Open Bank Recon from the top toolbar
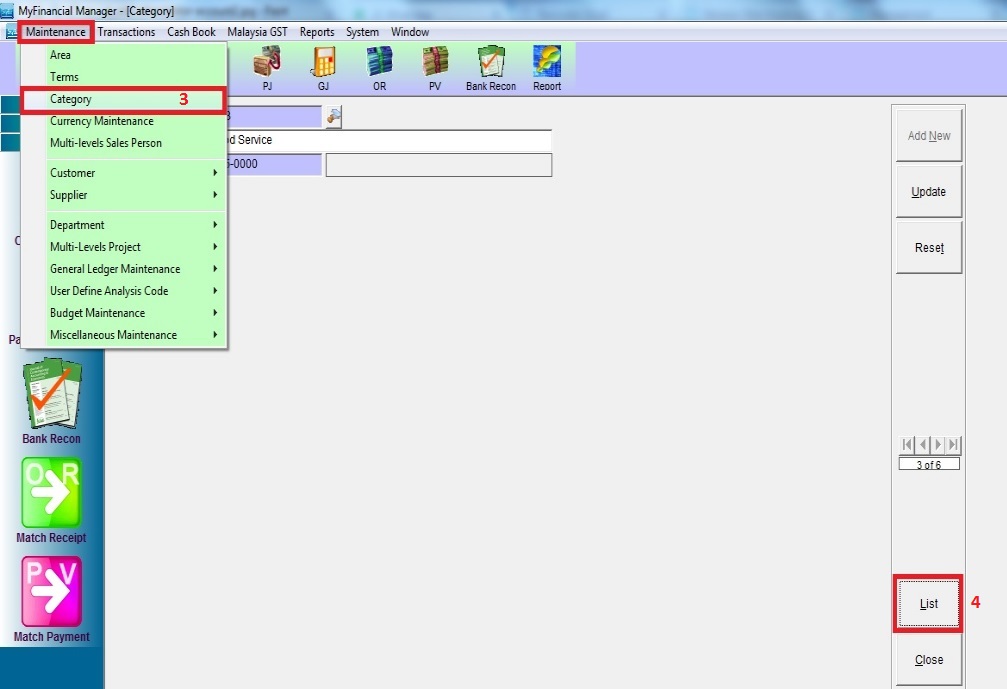Screen dimensions: 1007x689 (491, 66)
